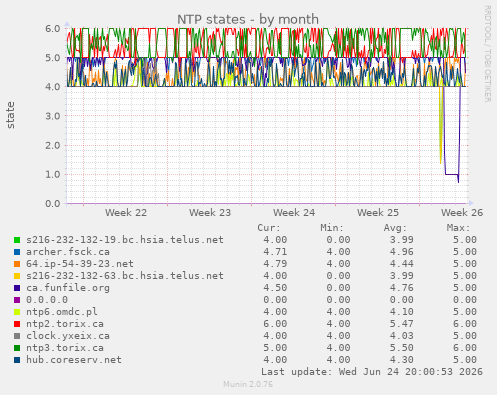Select legend entry ntp2.torix.ca
The height and width of the screenshot is (395, 497).
coord(65,324)
